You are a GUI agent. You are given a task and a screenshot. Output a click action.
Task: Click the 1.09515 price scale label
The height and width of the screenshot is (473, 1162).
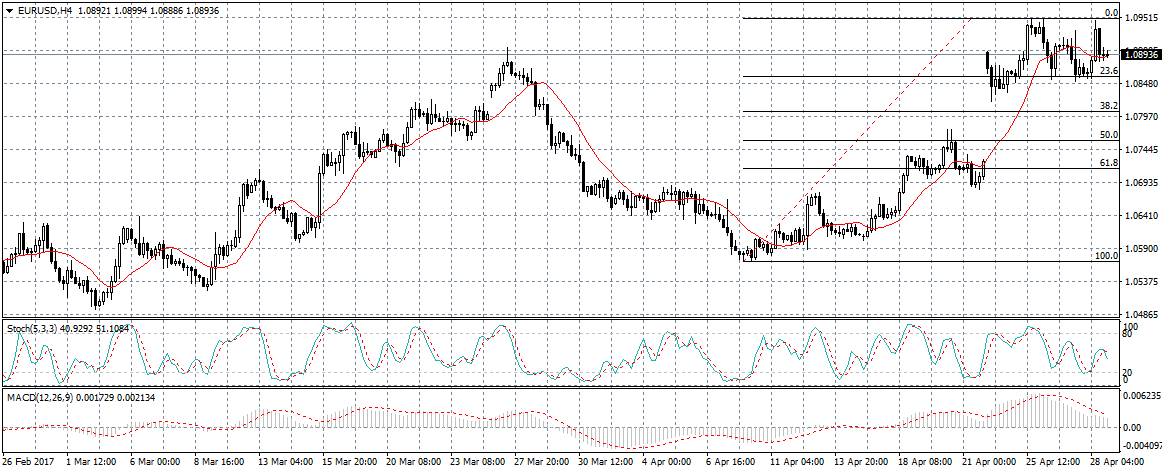[1141, 18]
